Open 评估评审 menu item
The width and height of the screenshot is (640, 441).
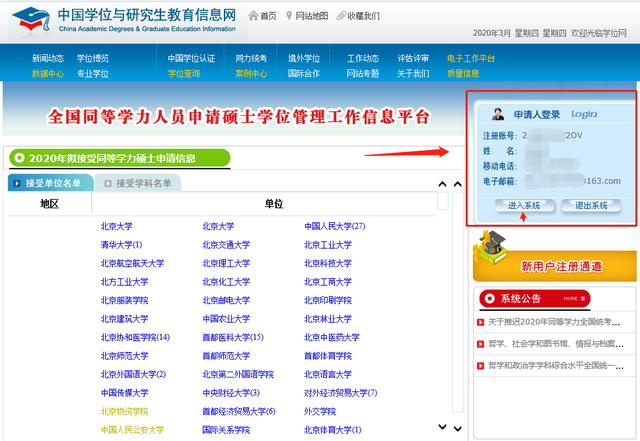tap(413, 58)
